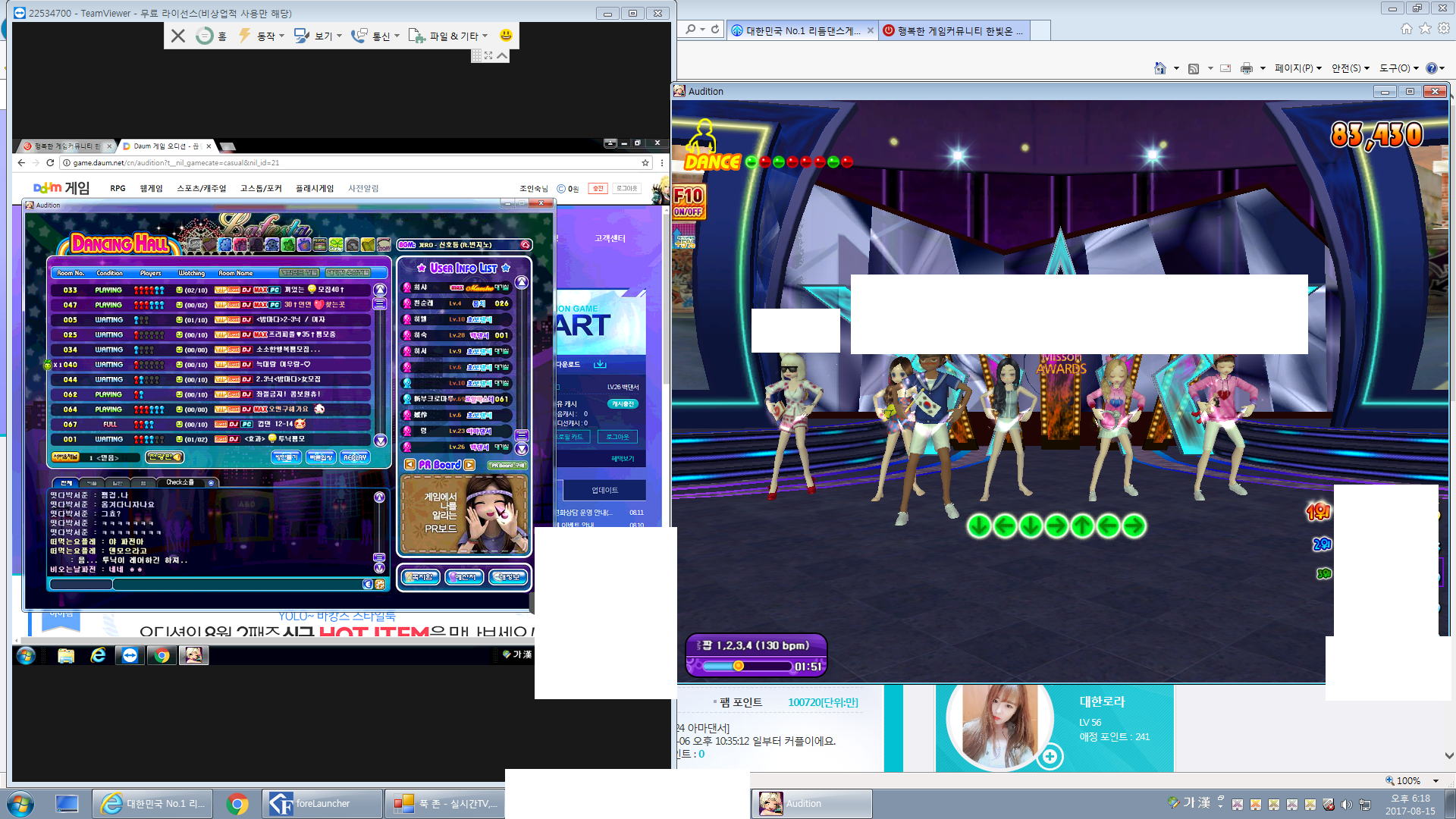This screenshot has width=1456, height=819.
Task: Open the TeamViewer feedback smiley icon
Action: pos(506,35)
